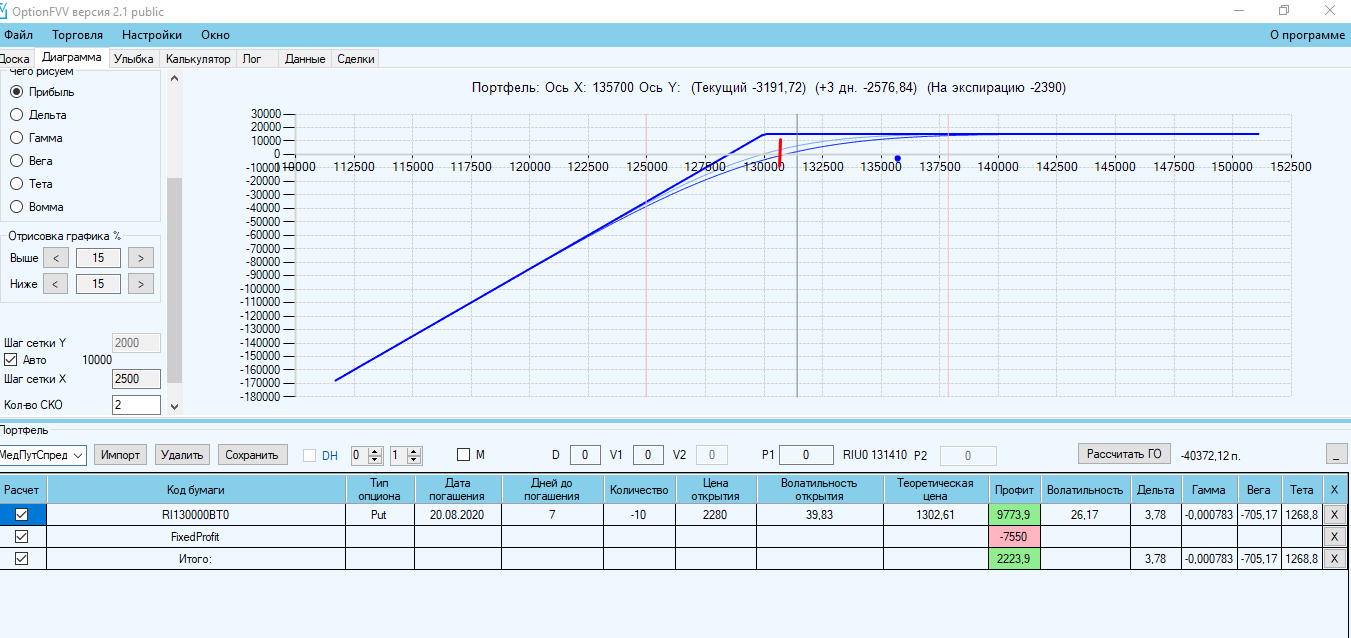1351x638 pixels.
Task: Click the 20.08.2020 expiry date cell
Action: pyautogui.click(x=458, y=515)
